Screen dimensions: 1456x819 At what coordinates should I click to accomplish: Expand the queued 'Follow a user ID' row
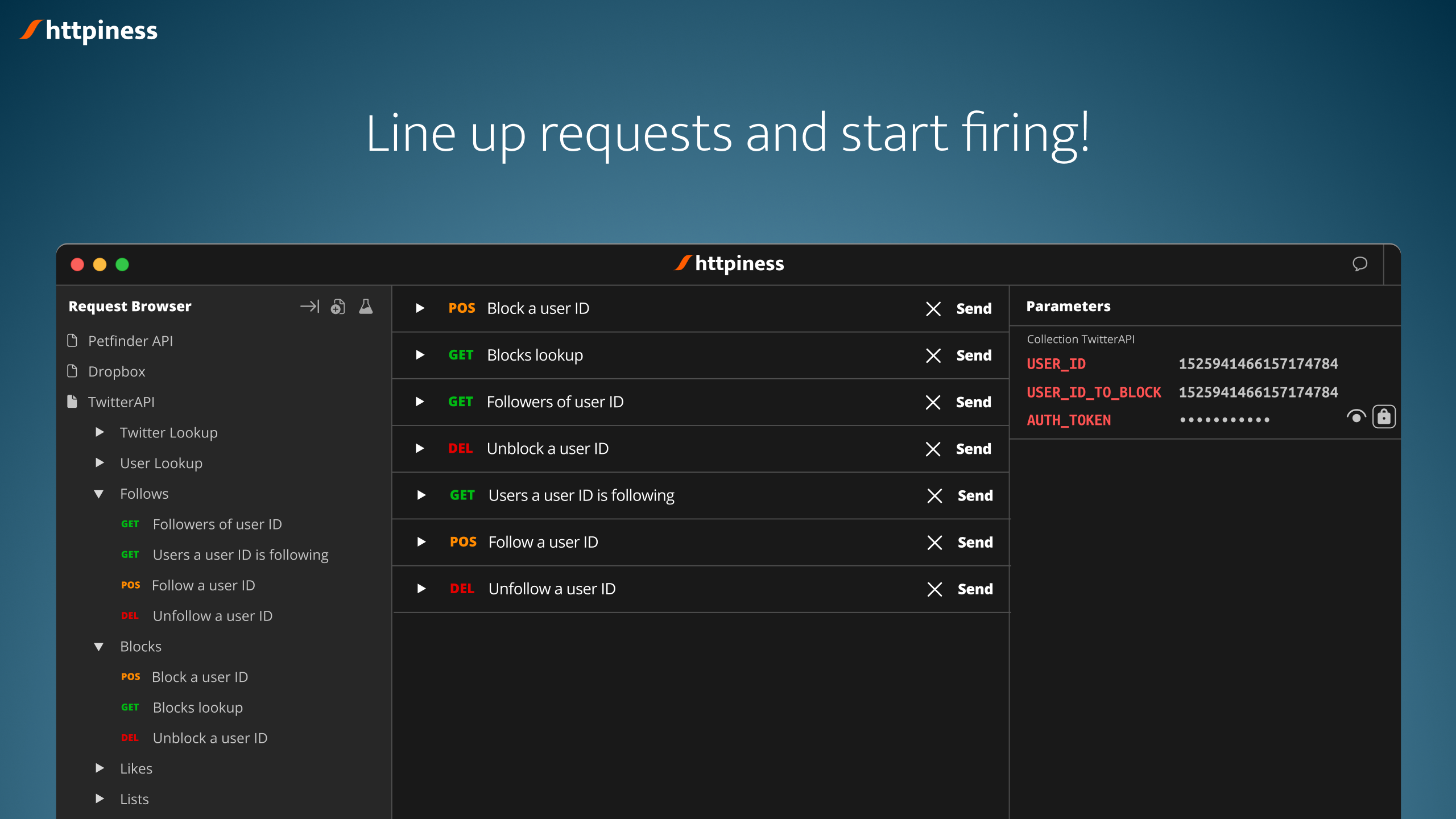(x=421, y=541)
